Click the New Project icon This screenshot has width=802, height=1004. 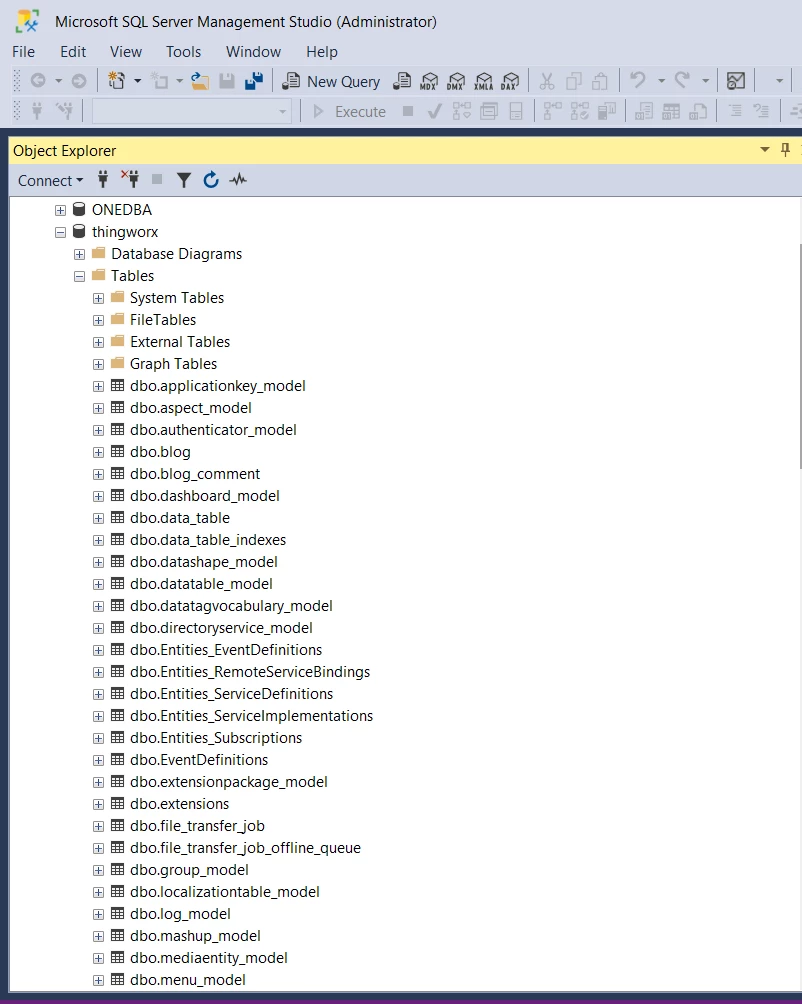(116, 81)
